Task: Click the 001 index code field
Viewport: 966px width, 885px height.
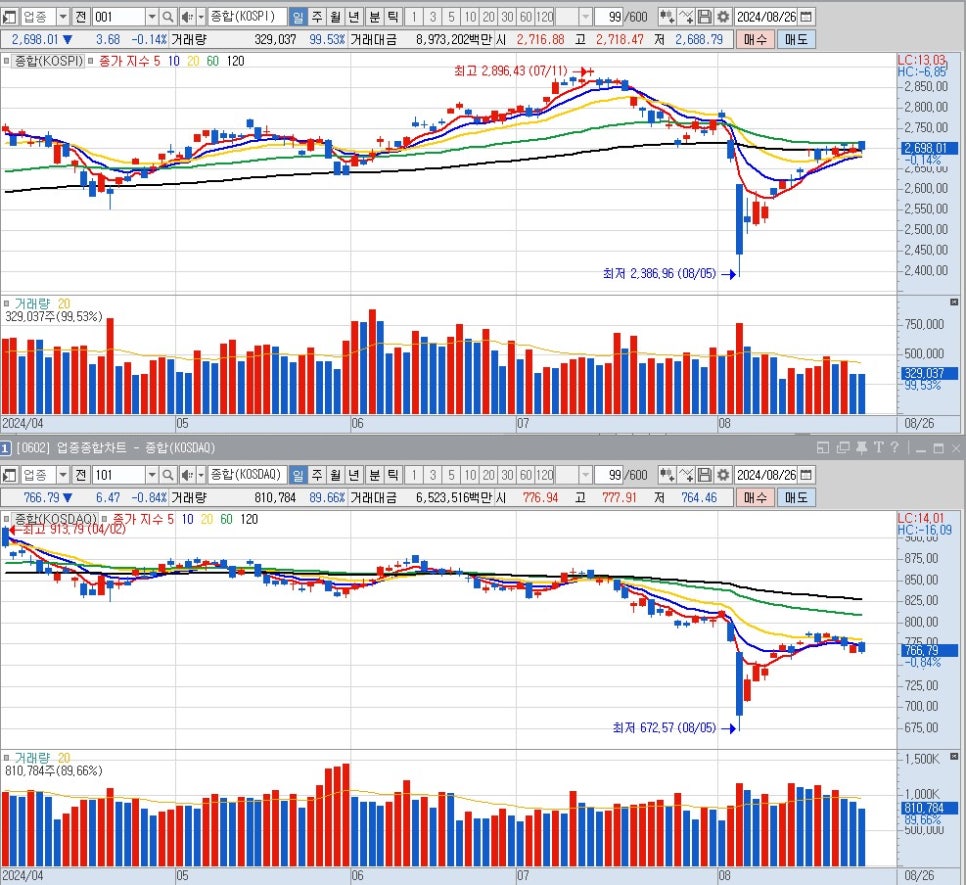Action: 120,17
